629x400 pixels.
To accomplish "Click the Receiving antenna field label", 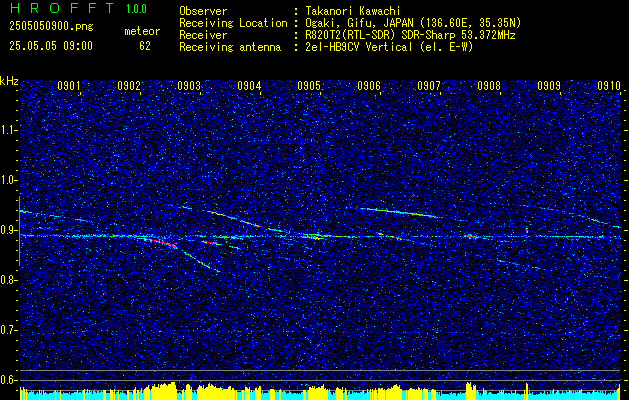I will [230, 47].
